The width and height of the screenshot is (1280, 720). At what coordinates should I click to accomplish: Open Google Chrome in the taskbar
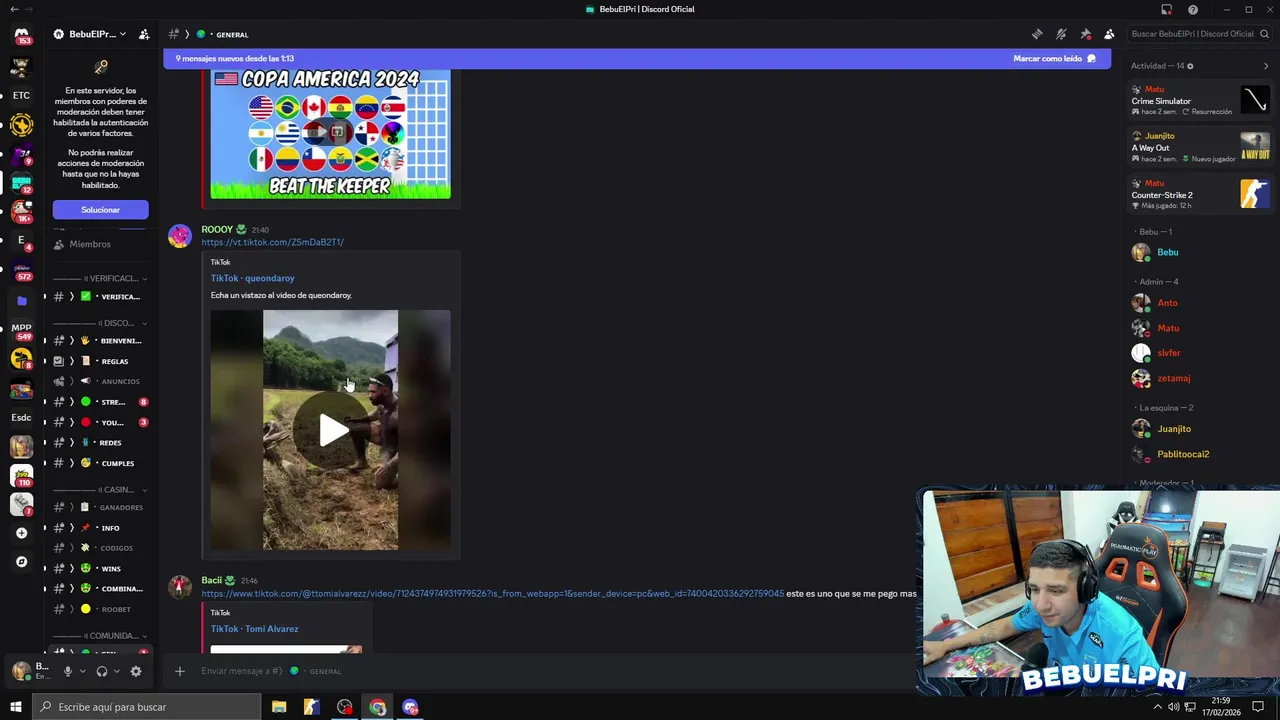tap(377, 707)
